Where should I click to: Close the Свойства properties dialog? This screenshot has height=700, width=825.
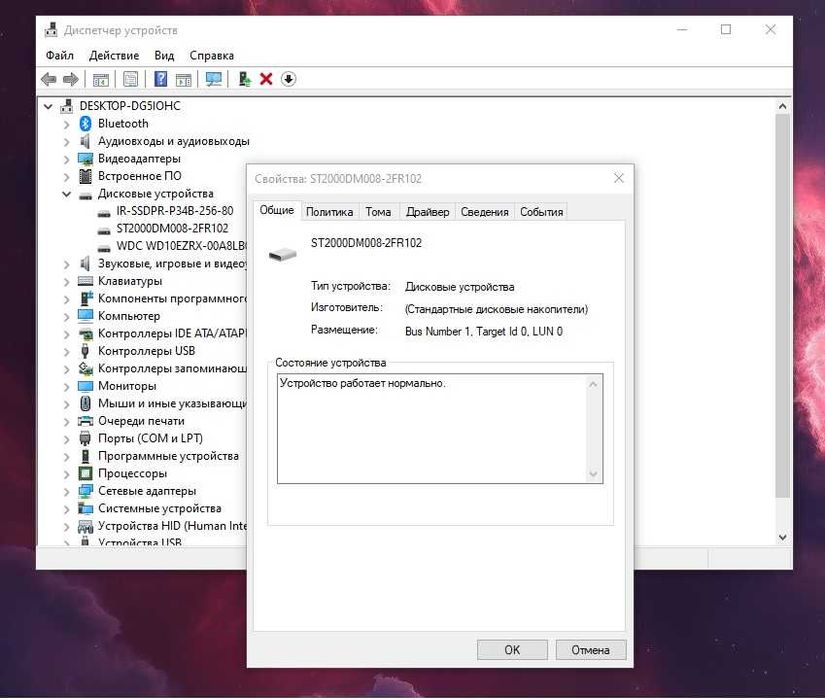point(619,178)
